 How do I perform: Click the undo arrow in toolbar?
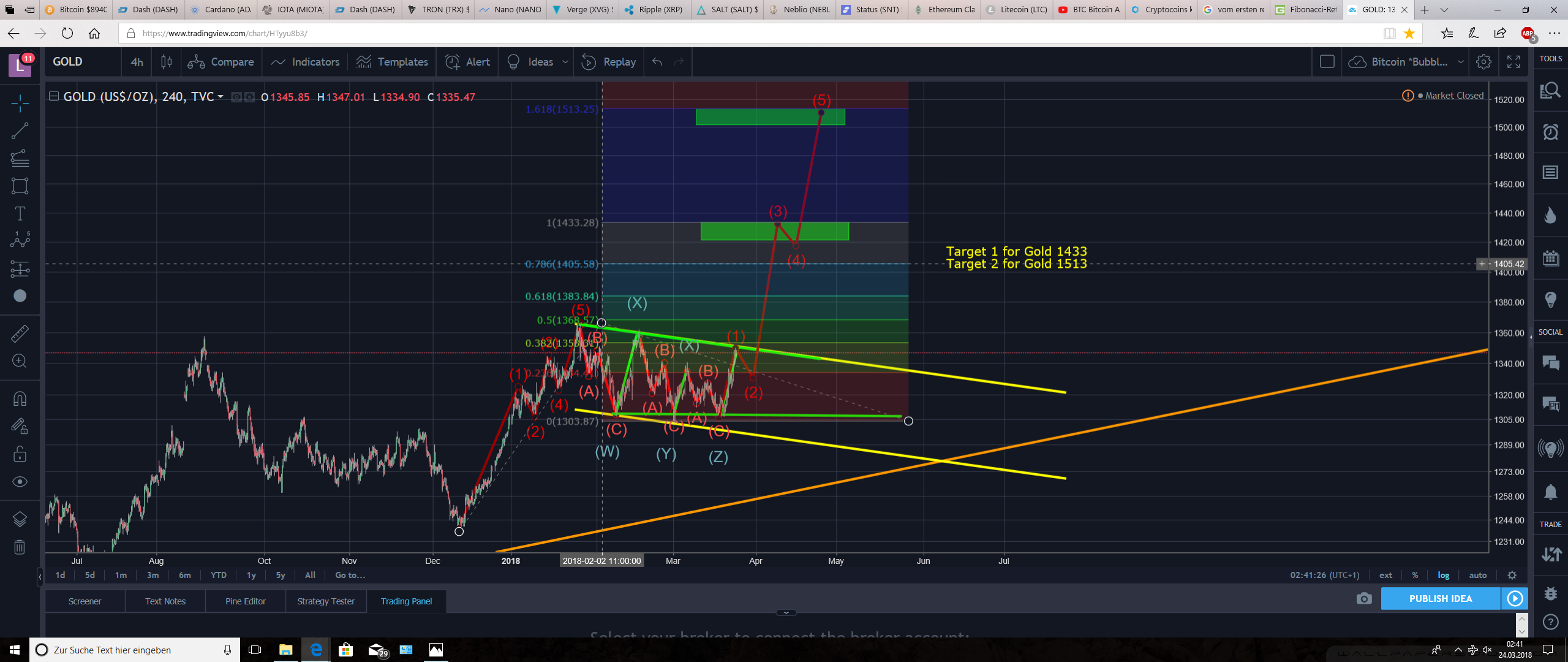tap(657, 62)
